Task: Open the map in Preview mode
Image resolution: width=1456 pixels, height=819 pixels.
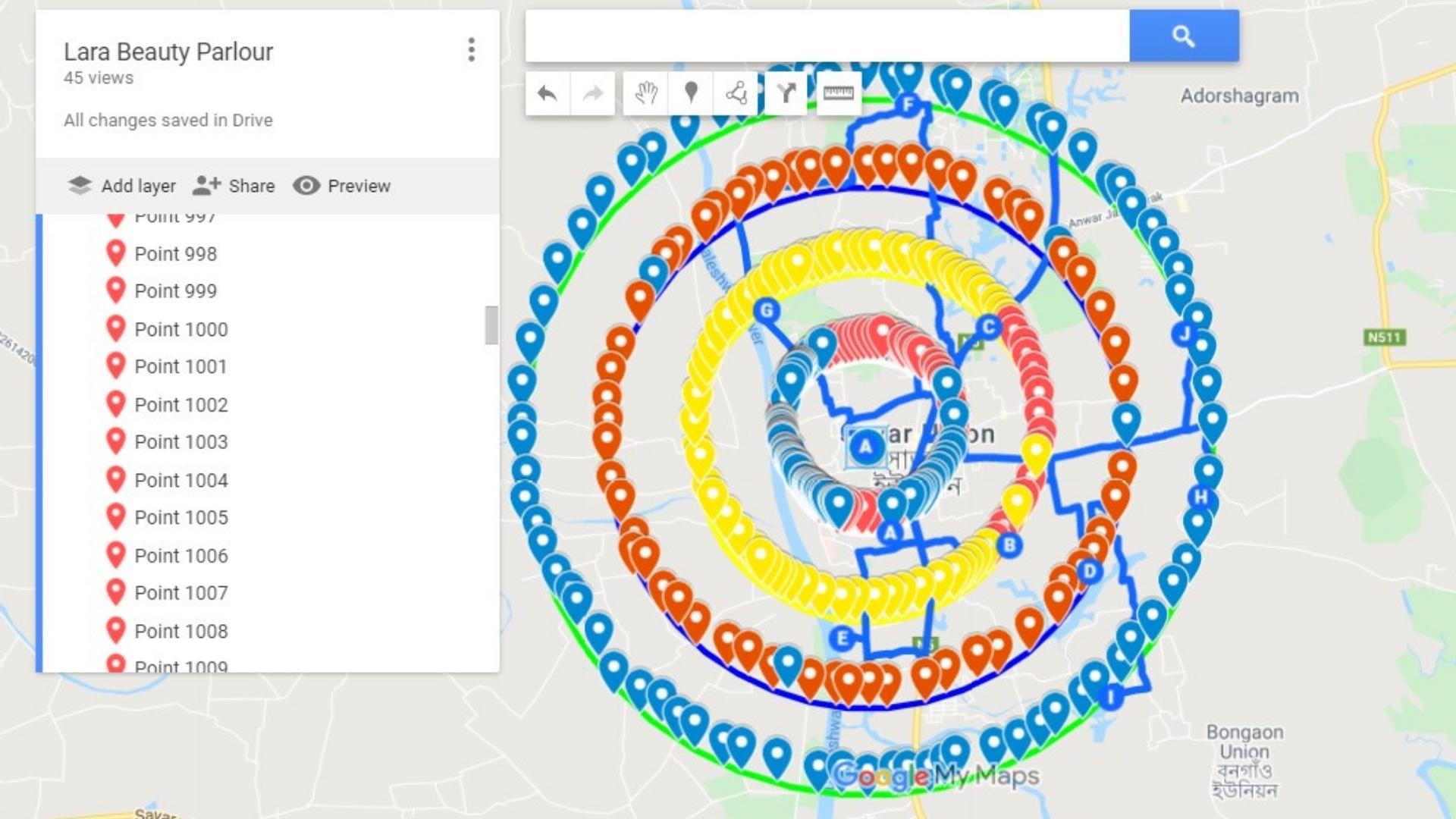Action: point(342,186)
